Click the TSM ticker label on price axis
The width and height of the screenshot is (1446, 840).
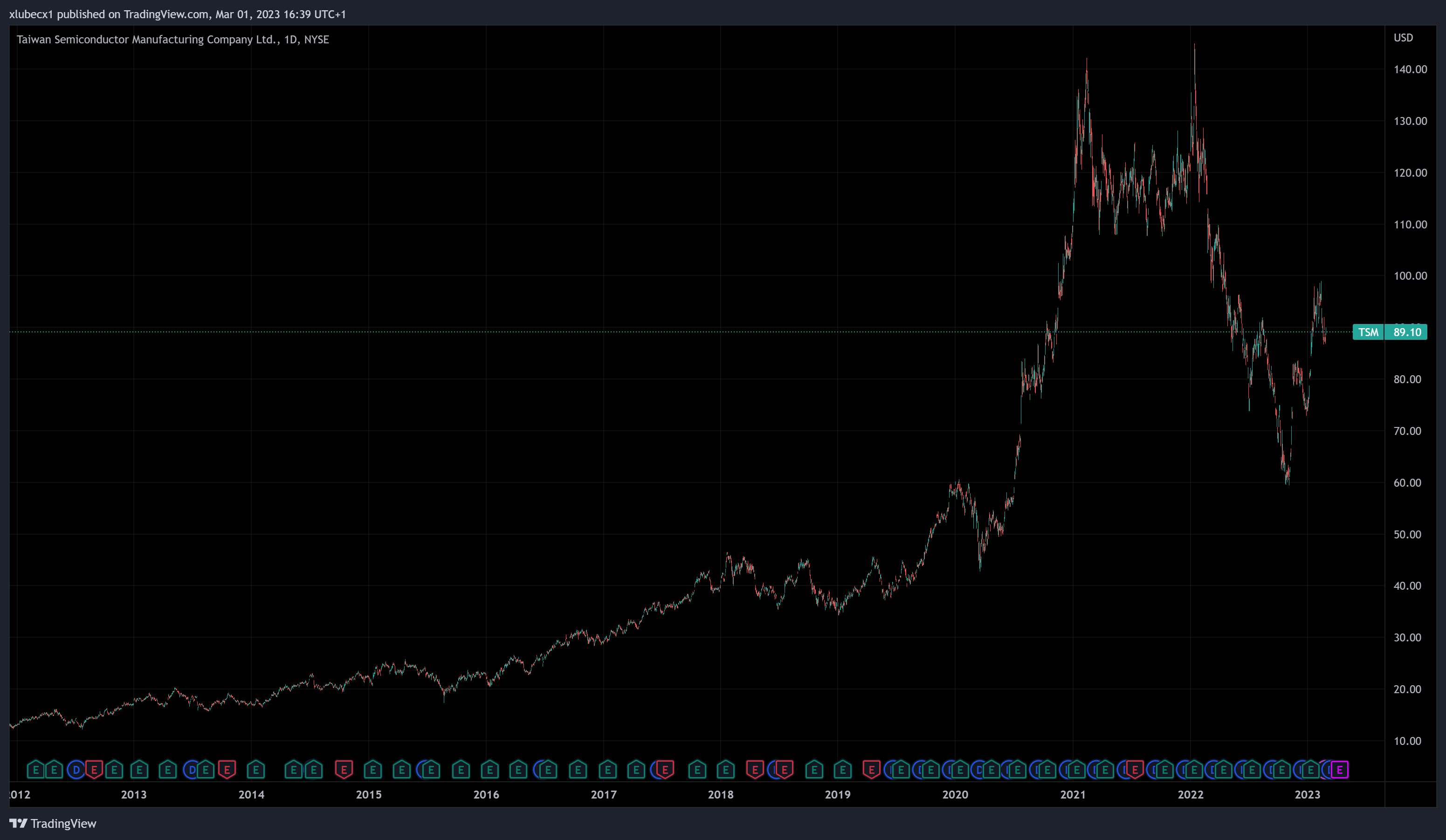point(1368,332)
